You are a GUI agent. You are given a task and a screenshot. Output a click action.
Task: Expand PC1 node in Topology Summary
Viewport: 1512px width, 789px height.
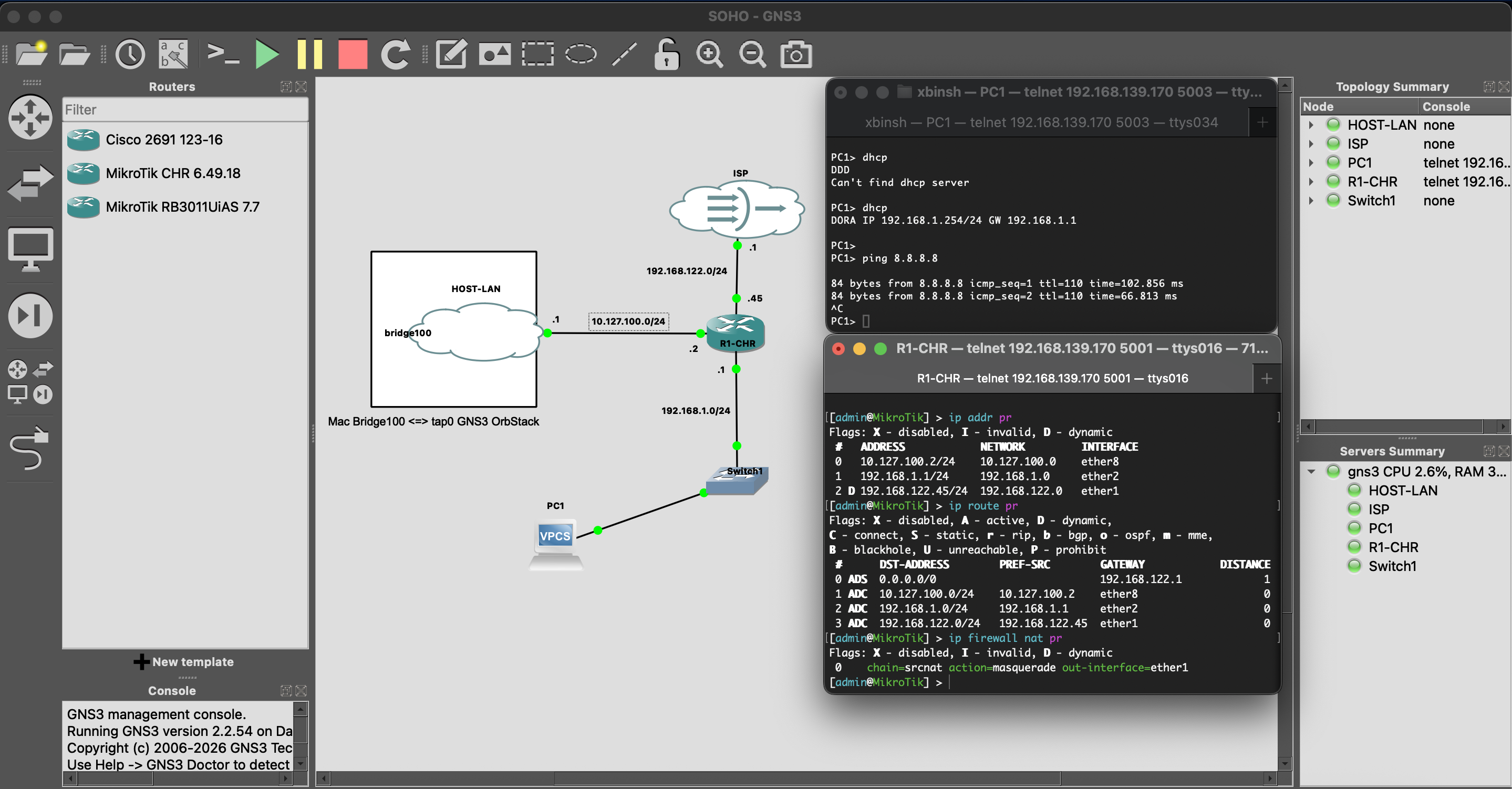pos(1311,163)
